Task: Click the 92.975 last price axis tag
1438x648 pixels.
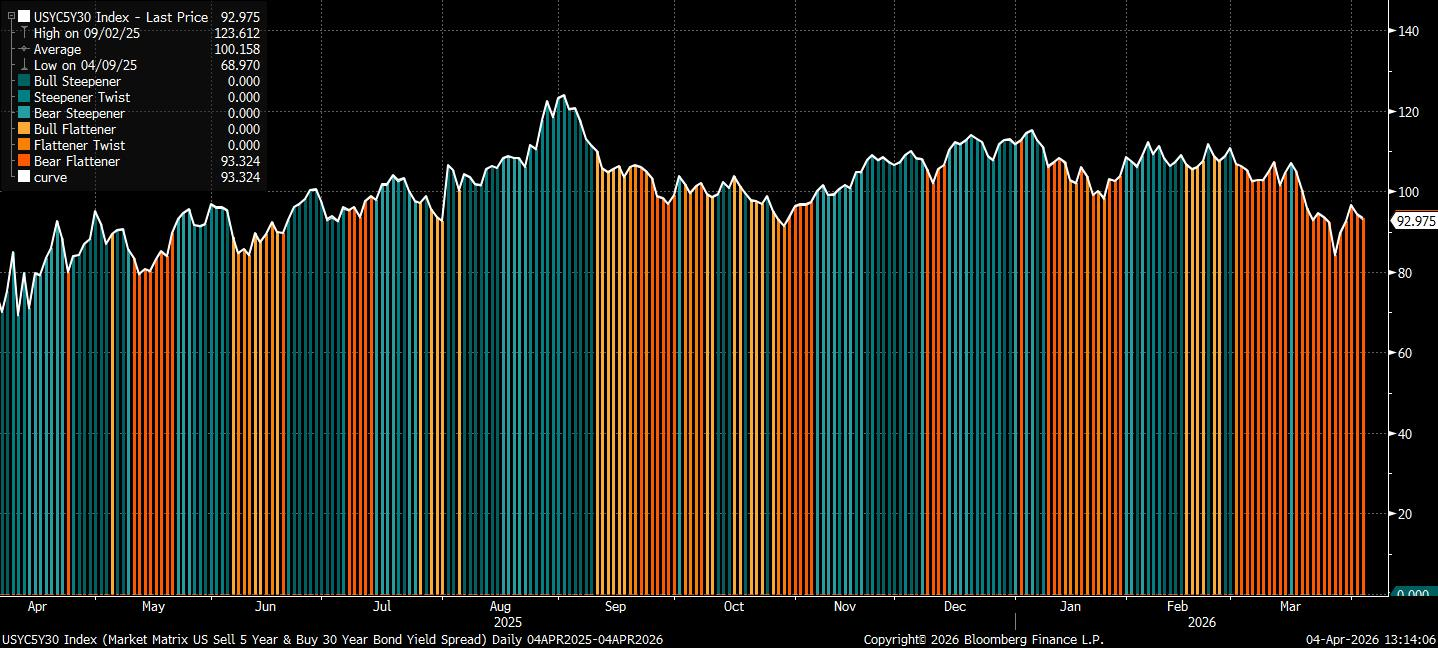Action: (1415, 221)
